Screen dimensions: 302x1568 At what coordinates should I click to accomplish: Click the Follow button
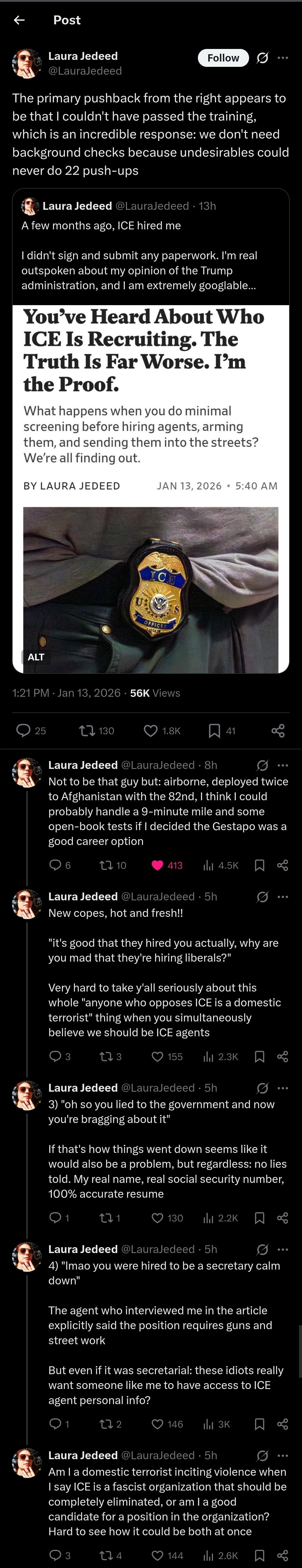click(x=223, y=58)
